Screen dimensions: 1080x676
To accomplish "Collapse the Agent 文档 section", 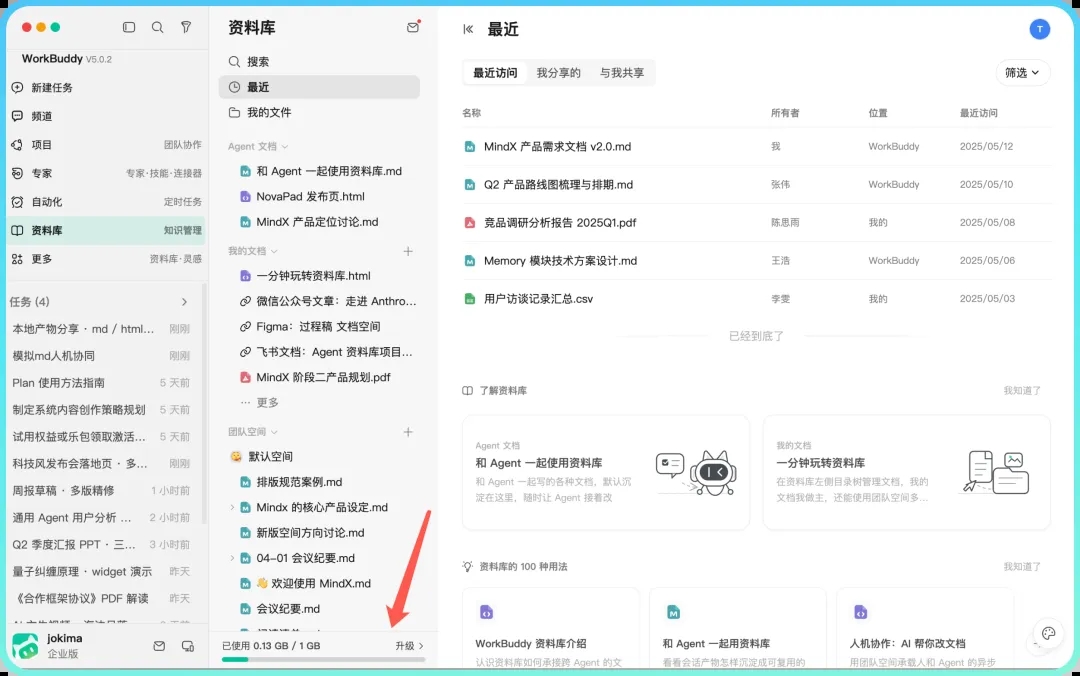I will [258, 147].
